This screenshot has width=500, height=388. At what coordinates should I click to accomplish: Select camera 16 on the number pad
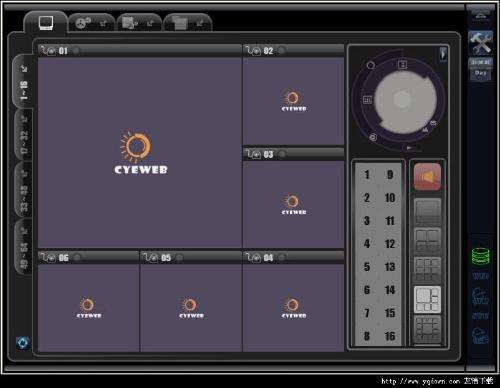click(x=390, y=336)
